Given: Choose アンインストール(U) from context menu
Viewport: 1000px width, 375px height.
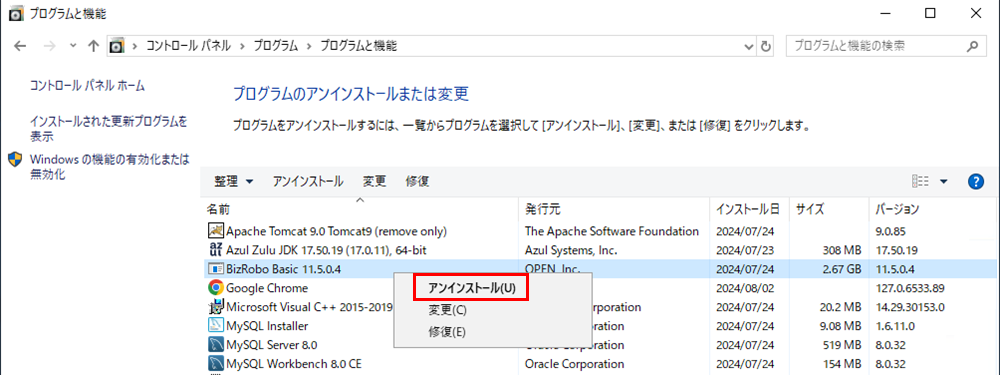Looking at the screenshot, I should click(x=471, y=288).
